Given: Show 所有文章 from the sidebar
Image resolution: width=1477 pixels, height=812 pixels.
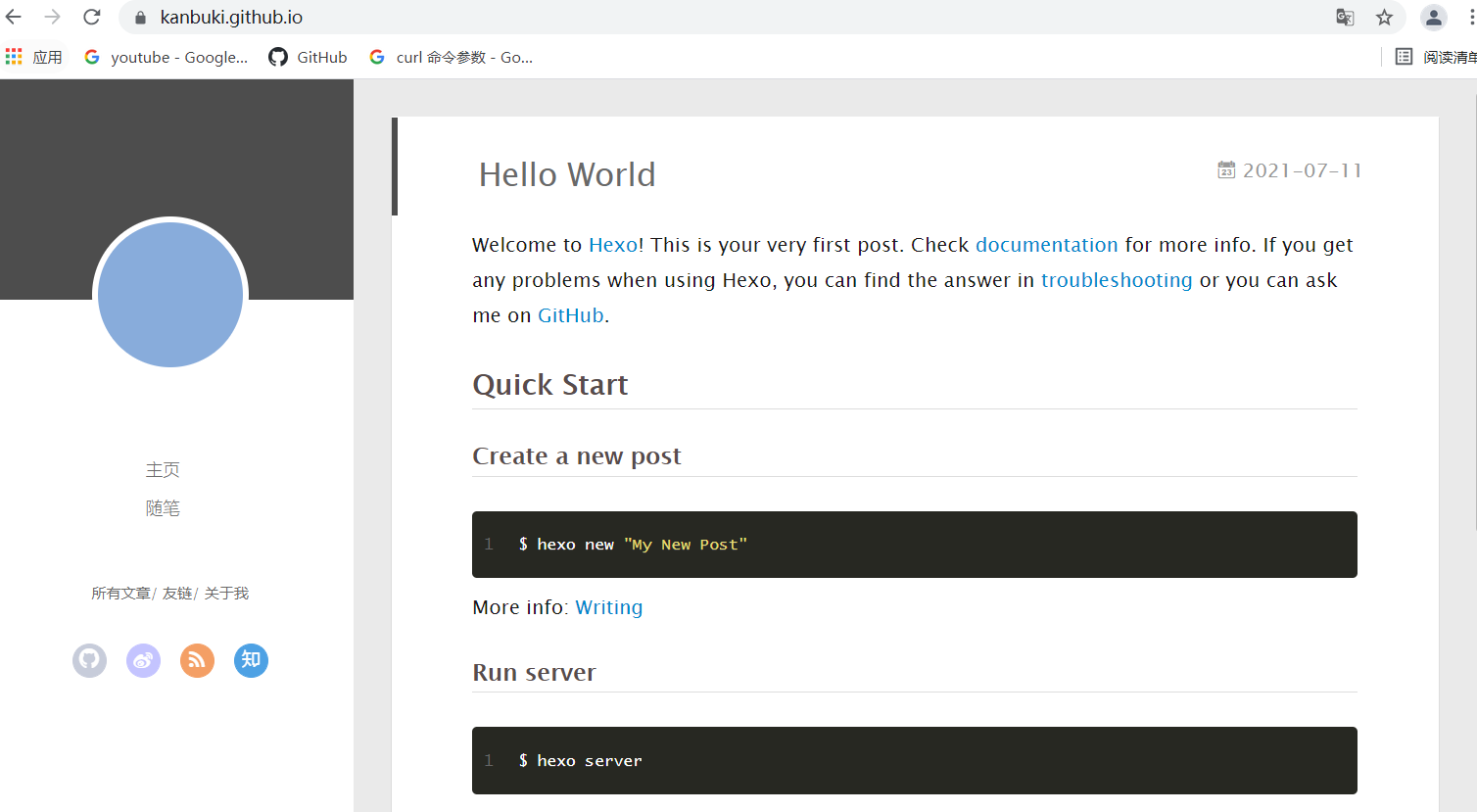Looking at the screenshot, I should (120, 594).
